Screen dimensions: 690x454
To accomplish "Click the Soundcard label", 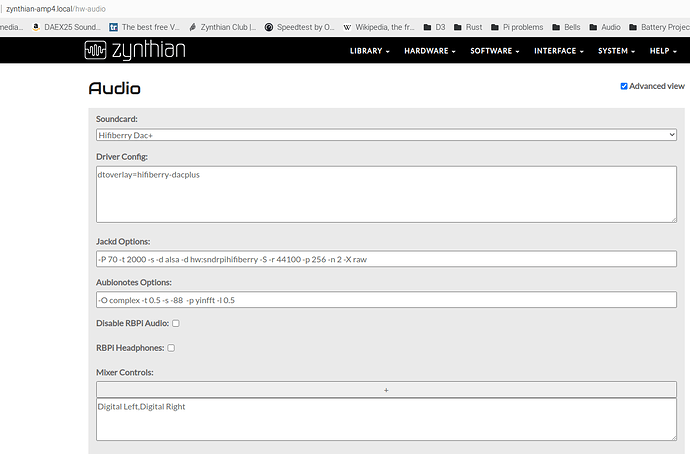I will (x=117, y=119).
